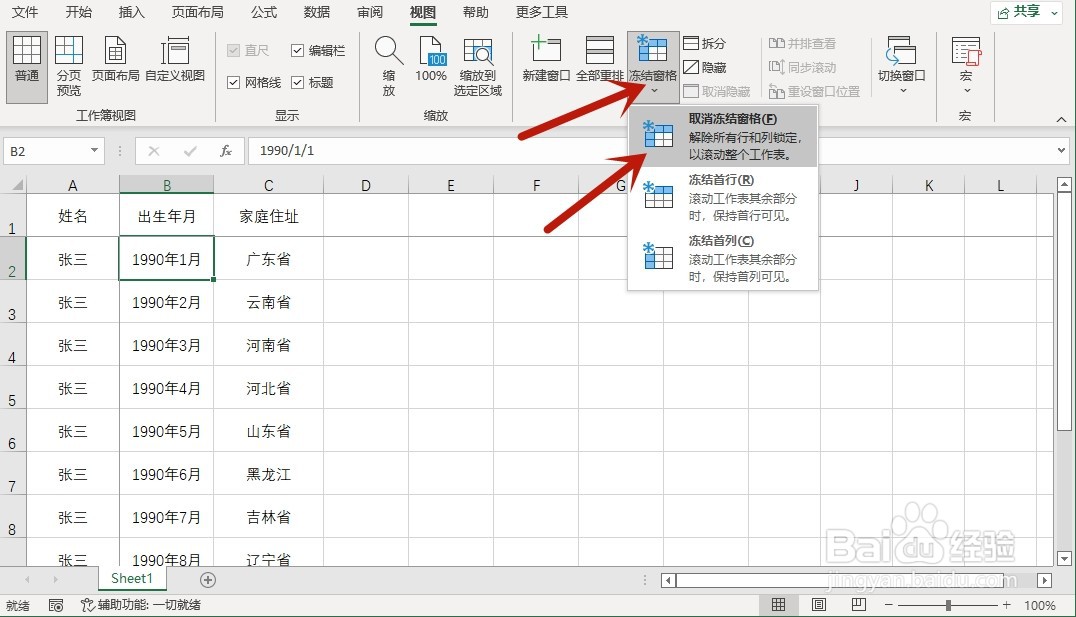
Task: Click the insert function fx icon
Action: [226, 151]
